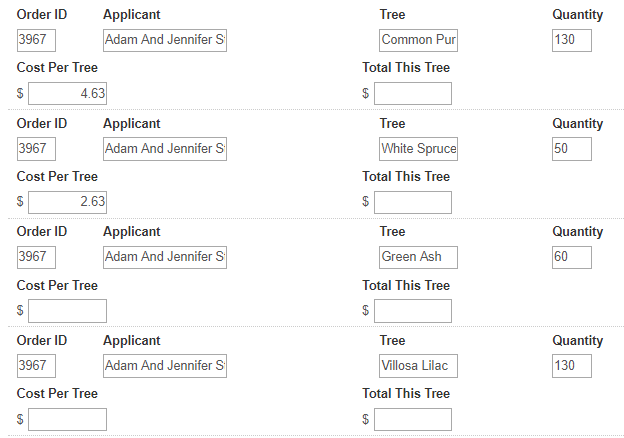Click Total This Tree field for Green Ash
Screen dimensions: 624x438
click(x=413, y=311)
